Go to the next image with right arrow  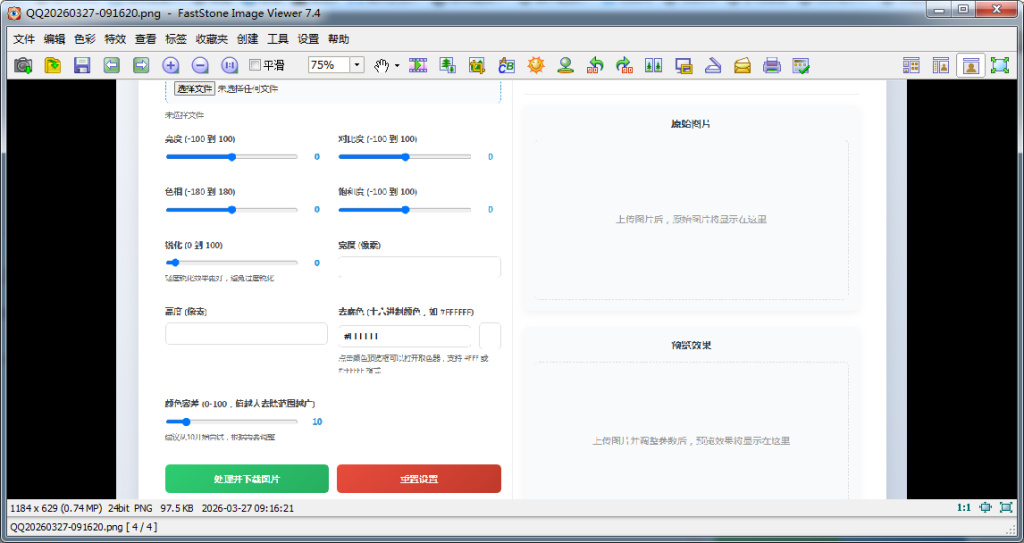point(141,65)
